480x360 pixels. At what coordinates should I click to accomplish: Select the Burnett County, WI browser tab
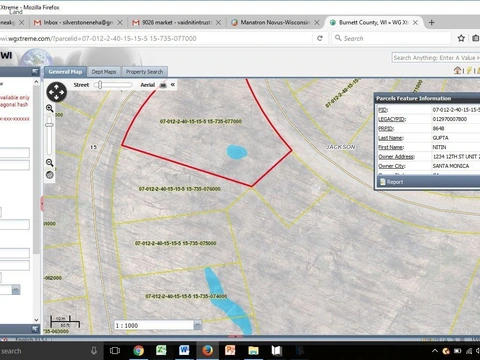[373, 22]
